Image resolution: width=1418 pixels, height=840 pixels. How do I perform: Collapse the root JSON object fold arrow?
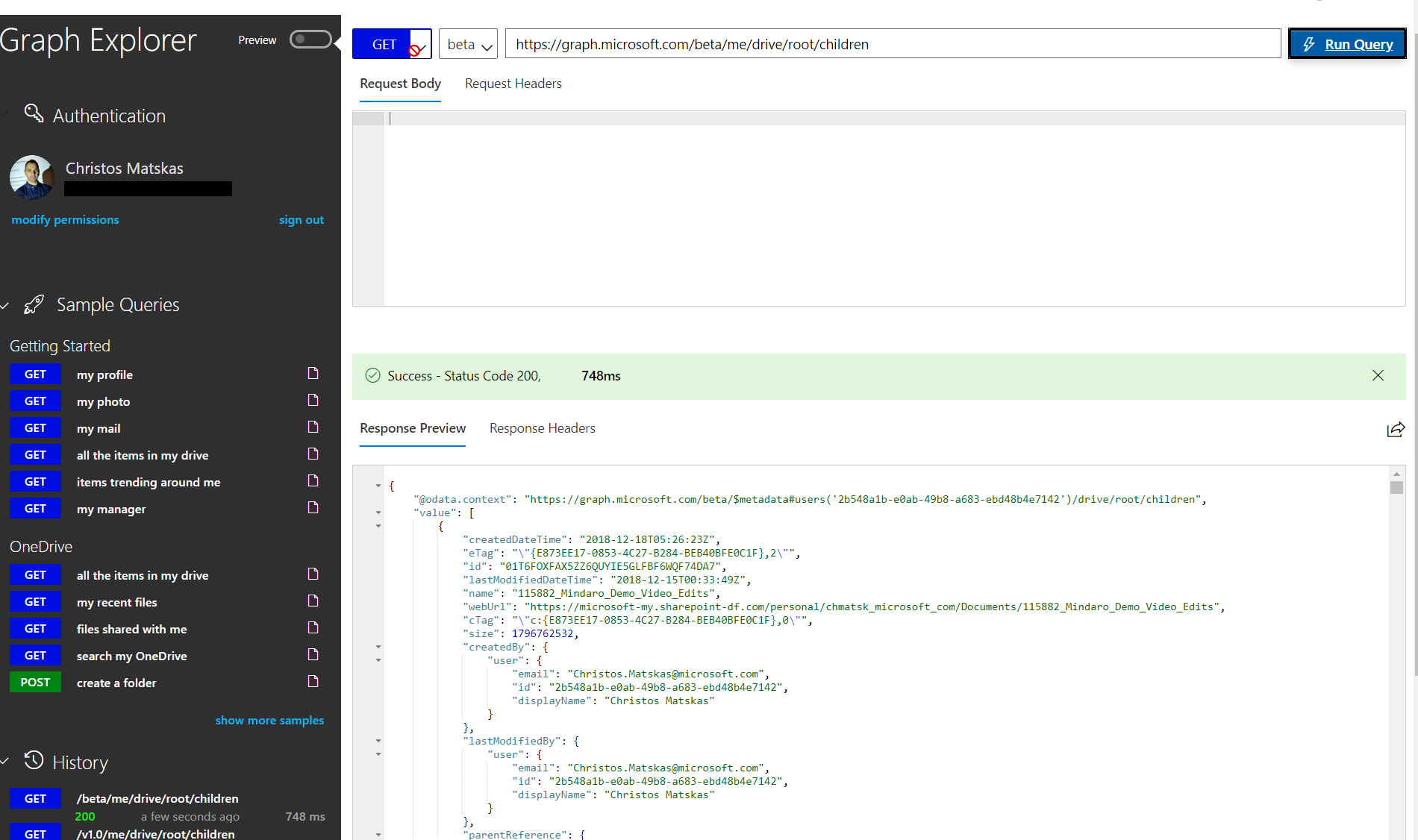pyautogui.click(x=378, y=486)
